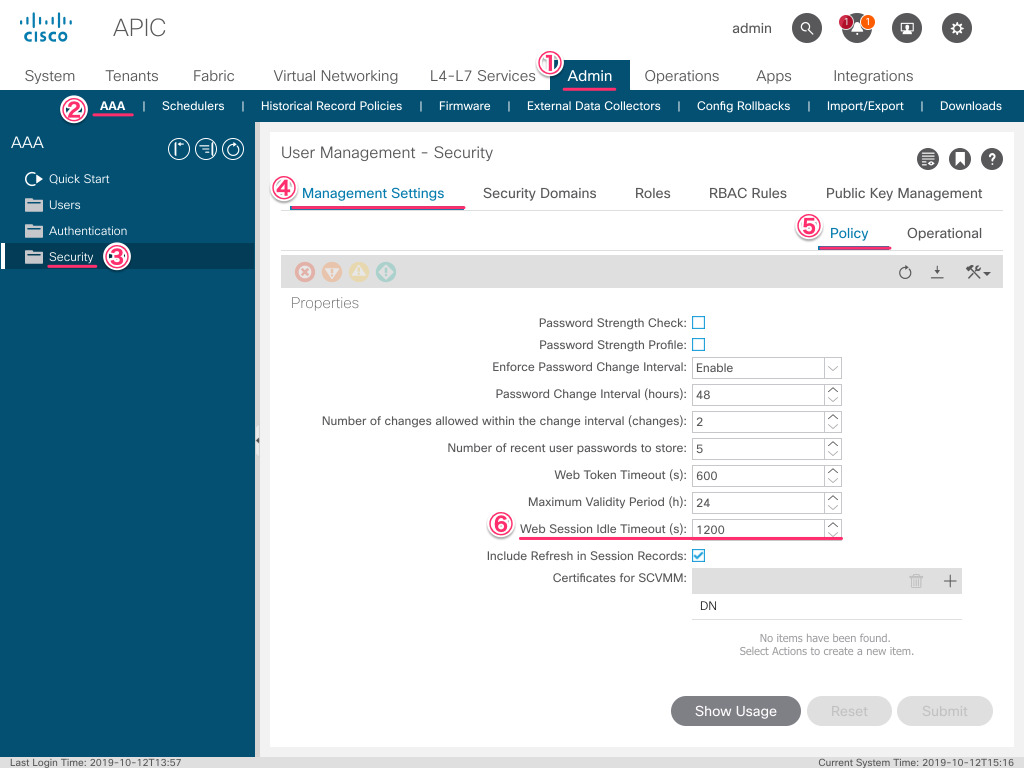Open the object store list icon
This screenshot has height=768, width=1024.
pyautogui.click(x=927, y=159)
